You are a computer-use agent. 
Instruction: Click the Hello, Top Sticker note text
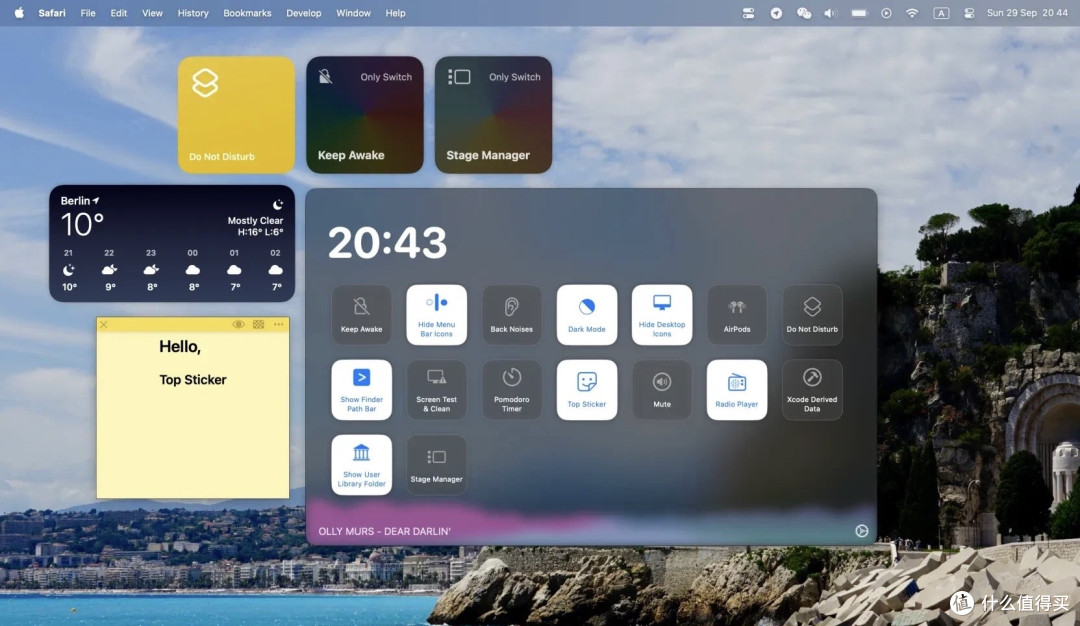pos(192,362)
